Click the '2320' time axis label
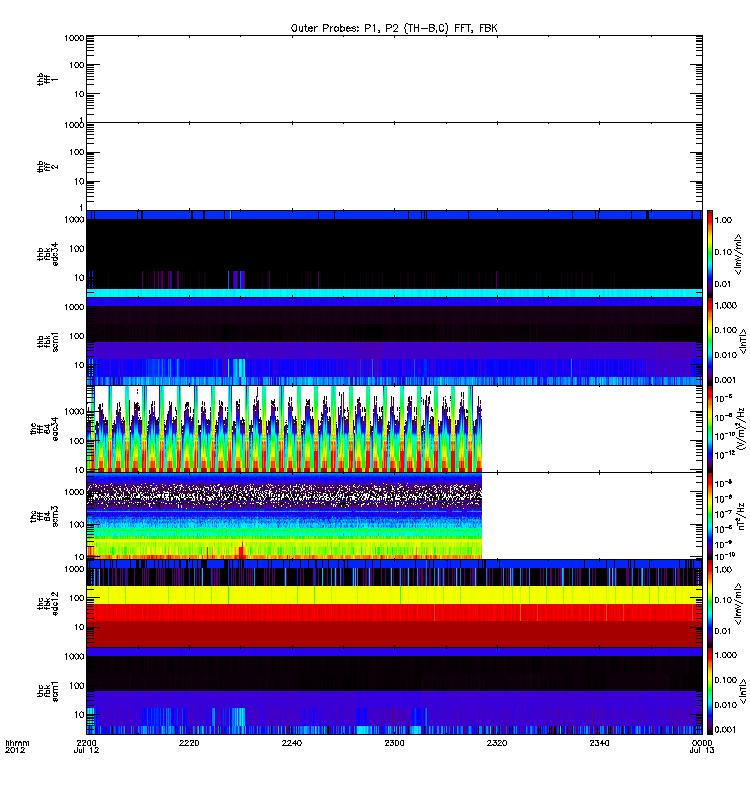This screenshot has width=750, height=800. (x=497, y=743)
